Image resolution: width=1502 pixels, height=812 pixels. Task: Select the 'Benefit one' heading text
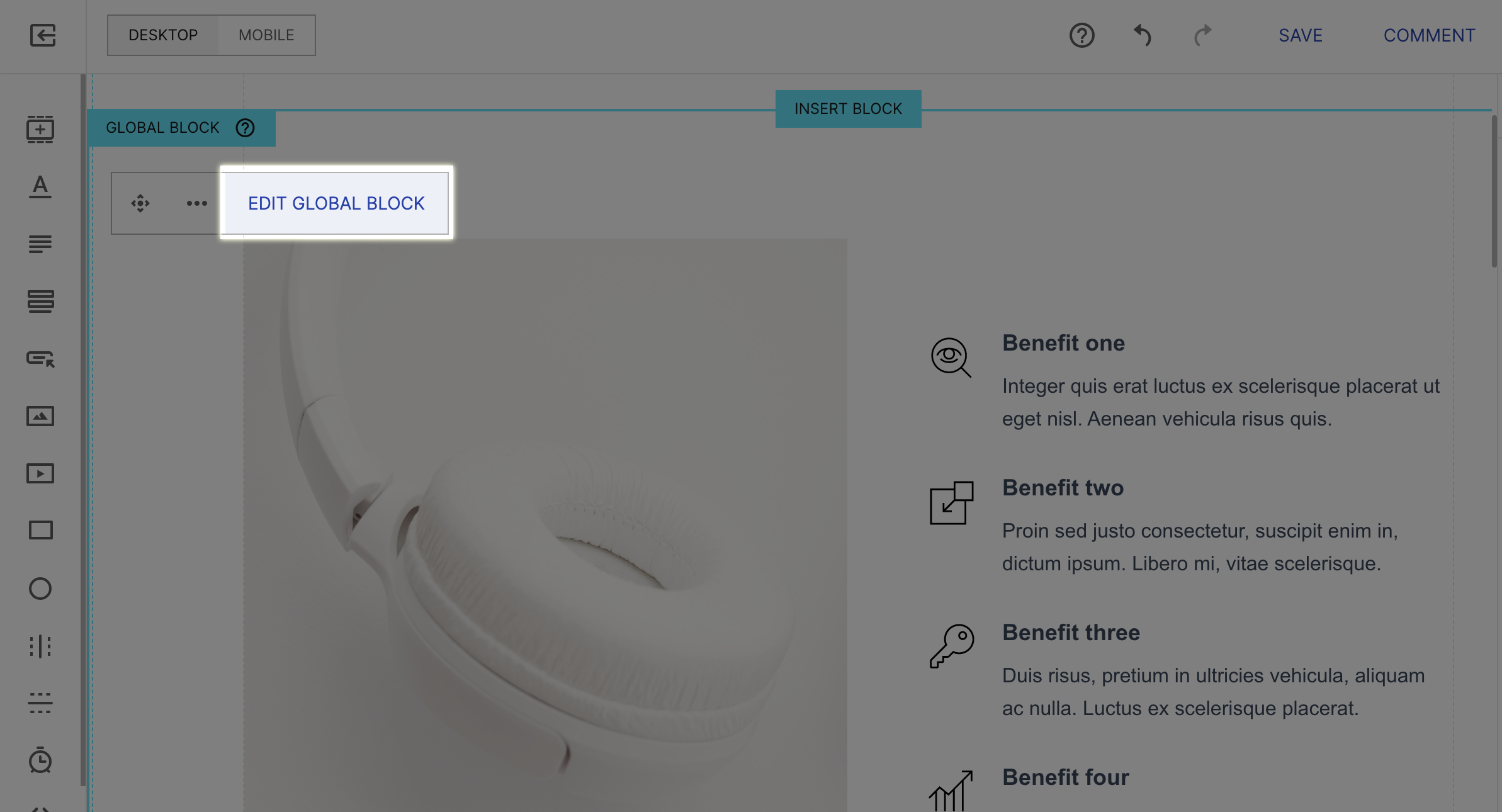click(x=1063, y=343)
